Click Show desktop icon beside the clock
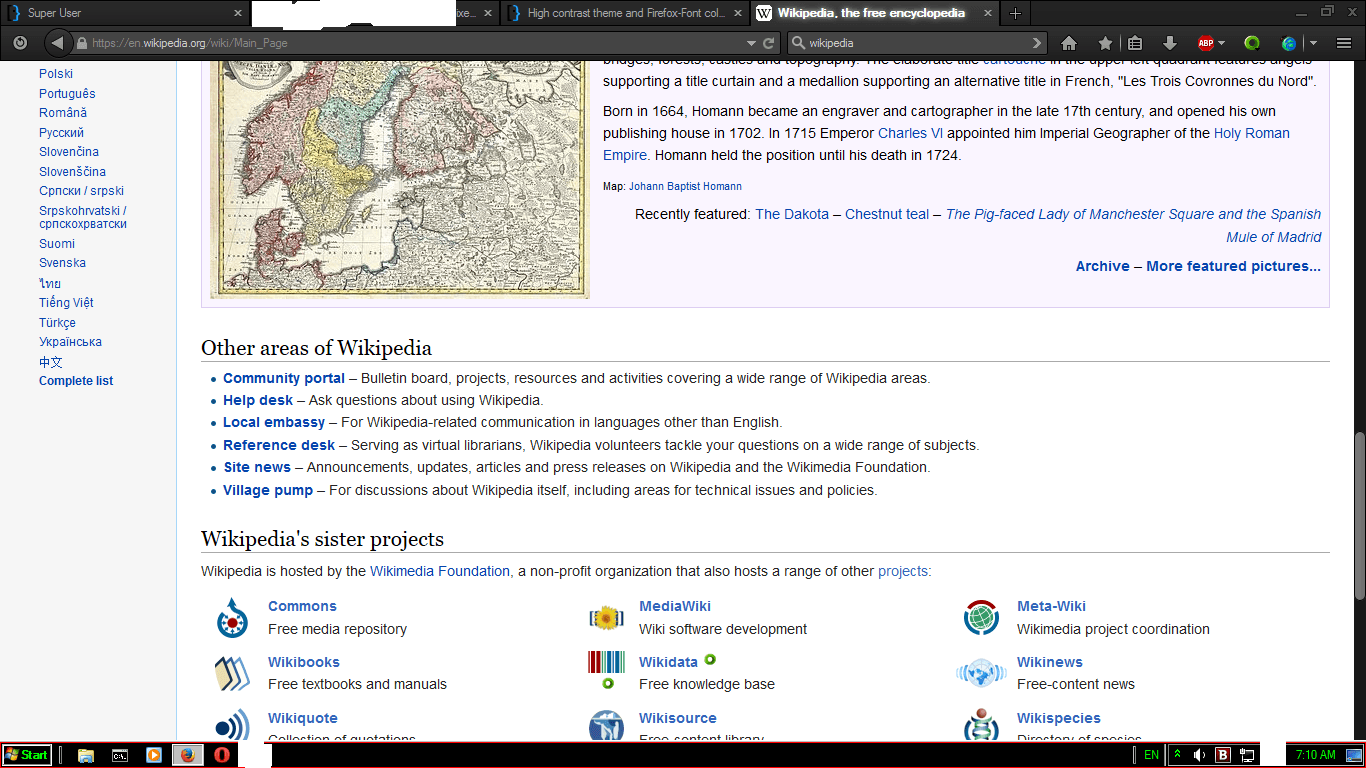Image resolution: width=1366 pixels, height=768 pixels. pos(1354,755)
